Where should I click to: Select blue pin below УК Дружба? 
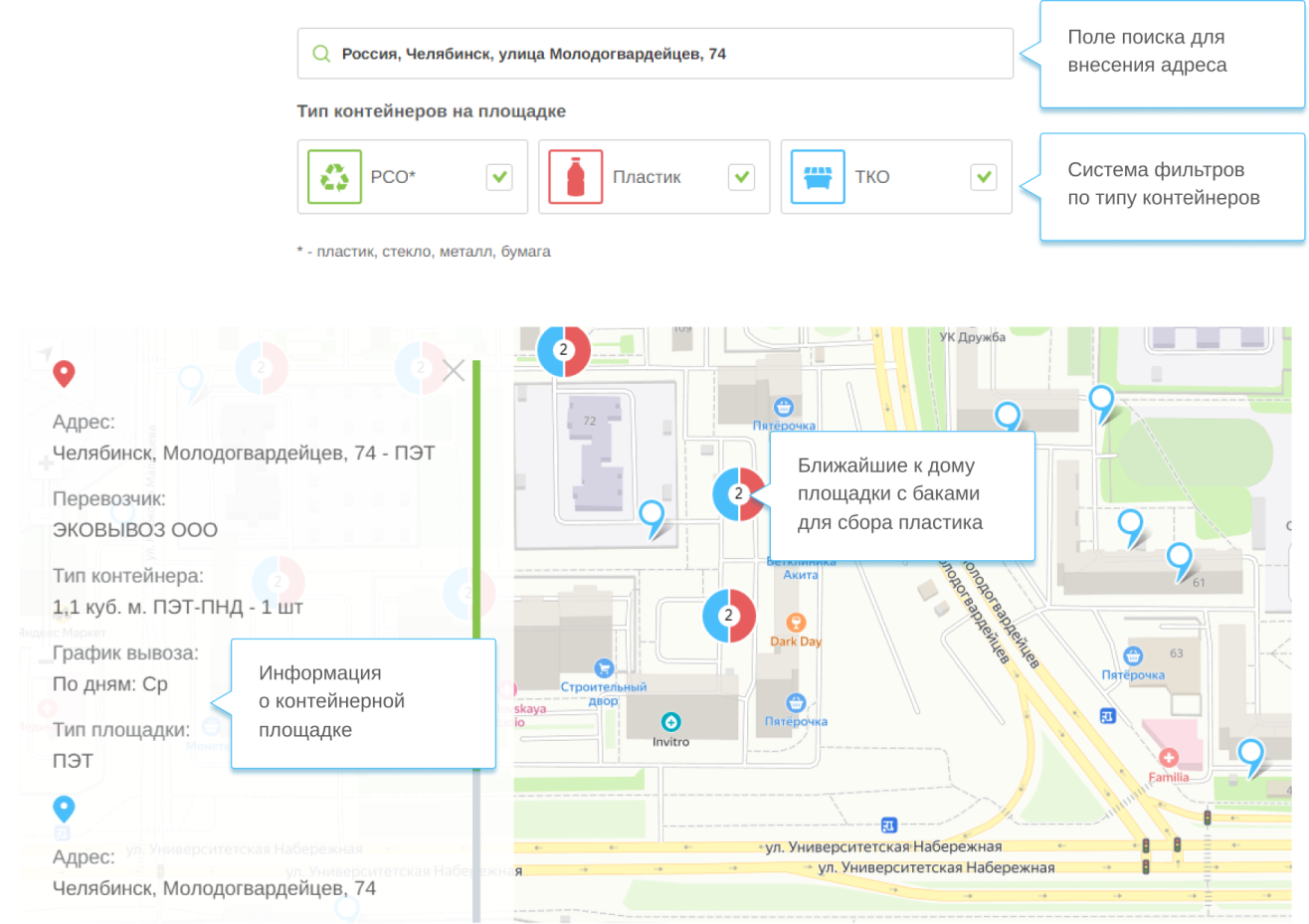point(1008,417)
